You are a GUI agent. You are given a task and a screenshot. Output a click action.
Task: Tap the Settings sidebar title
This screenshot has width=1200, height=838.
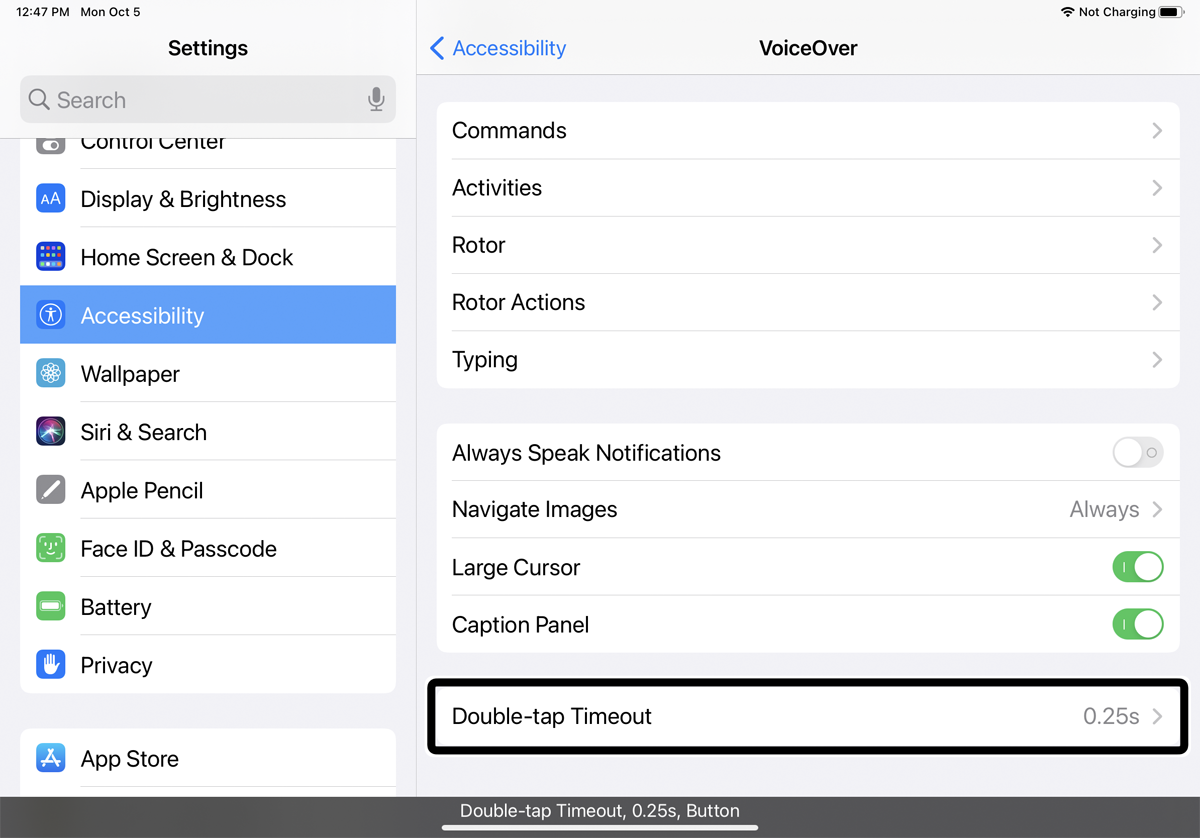point(208,48)
